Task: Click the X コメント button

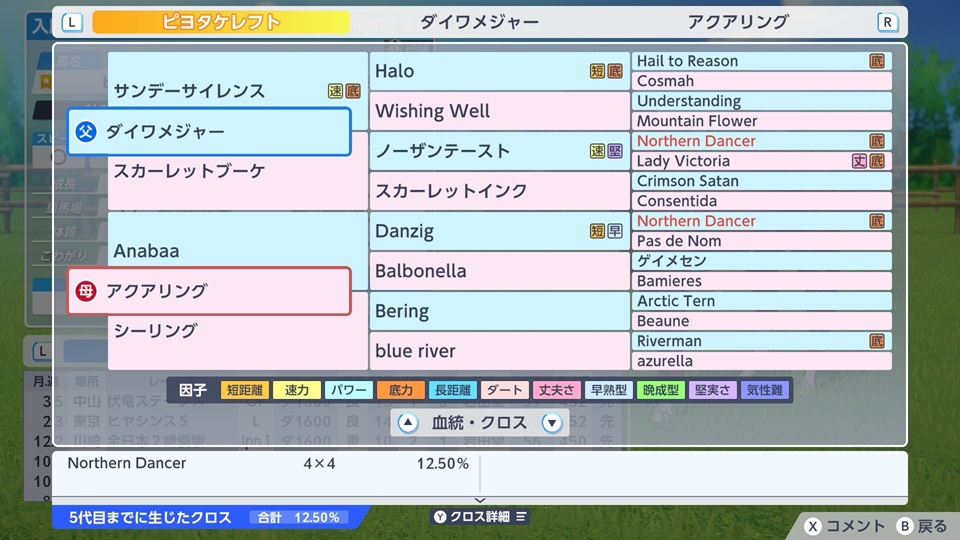Action: coord(845,526)
